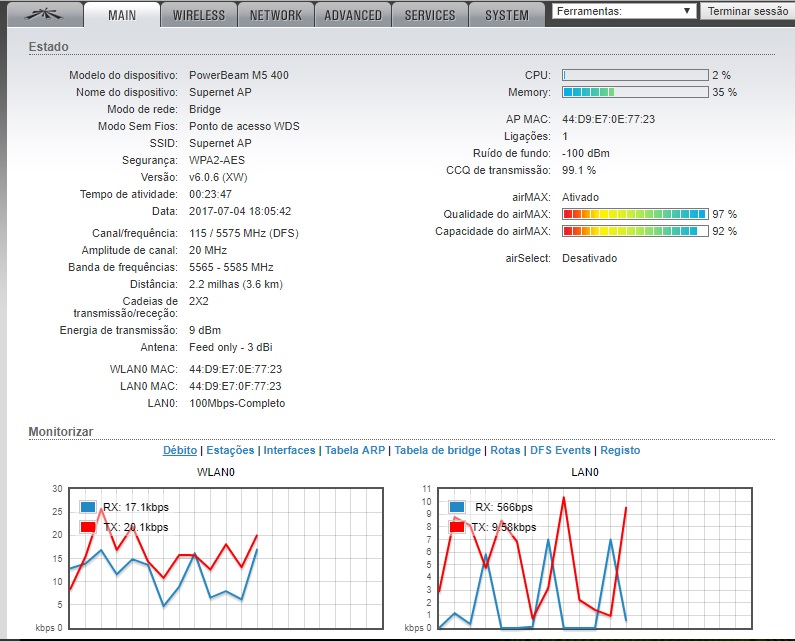Image resolution: width=795 pixels, height=641 pixels.
Task: Click the red TX legend swatch in WLAN0
Action: [x=87, y=527]
